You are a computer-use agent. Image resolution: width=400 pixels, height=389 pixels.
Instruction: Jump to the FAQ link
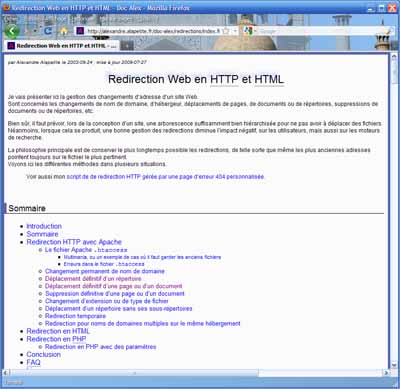pyautogui.click(x=33, y=362)
